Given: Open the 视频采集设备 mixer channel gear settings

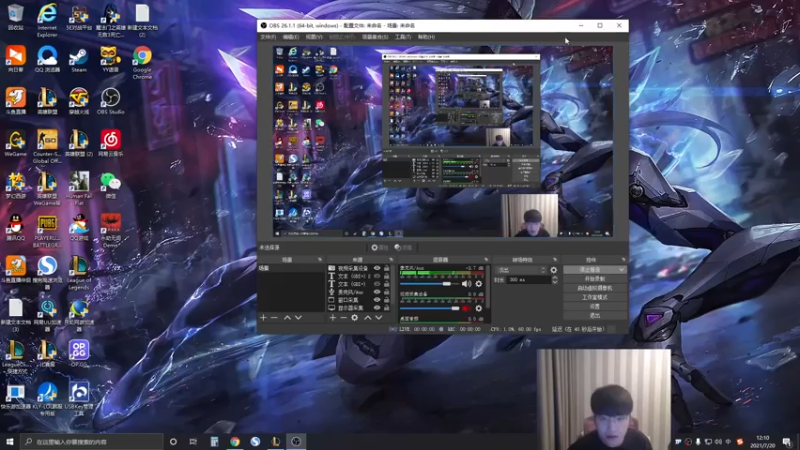Looking at the screenshot, I should tap(479, 308).
